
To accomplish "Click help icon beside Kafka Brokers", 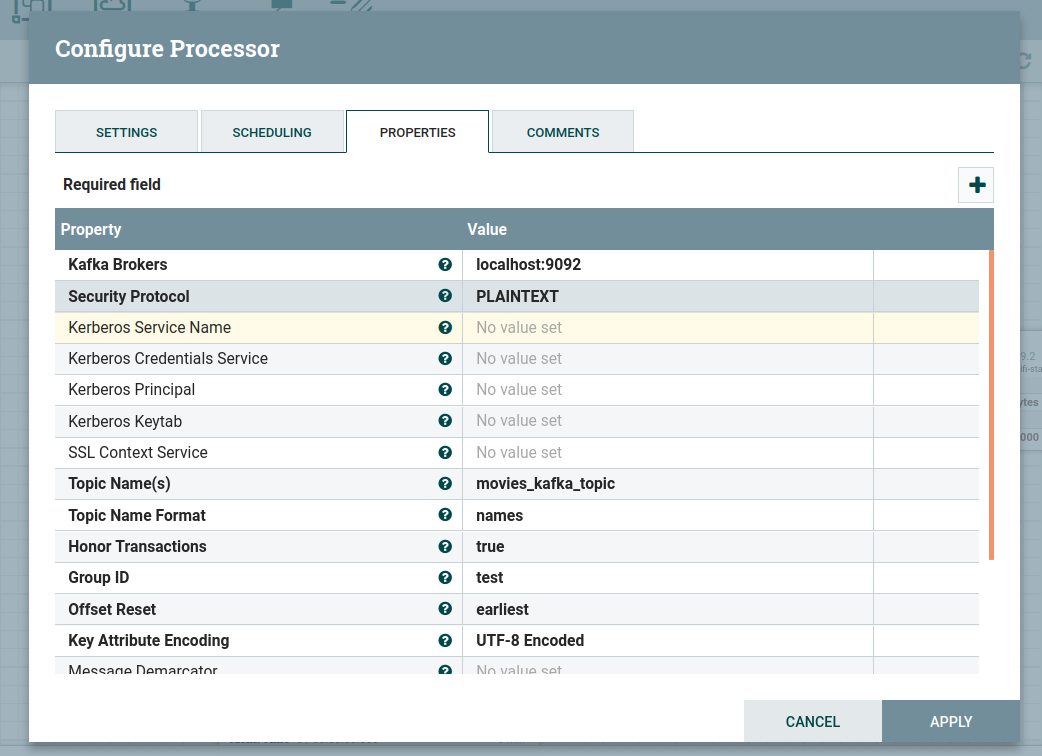I will [445, 265].
